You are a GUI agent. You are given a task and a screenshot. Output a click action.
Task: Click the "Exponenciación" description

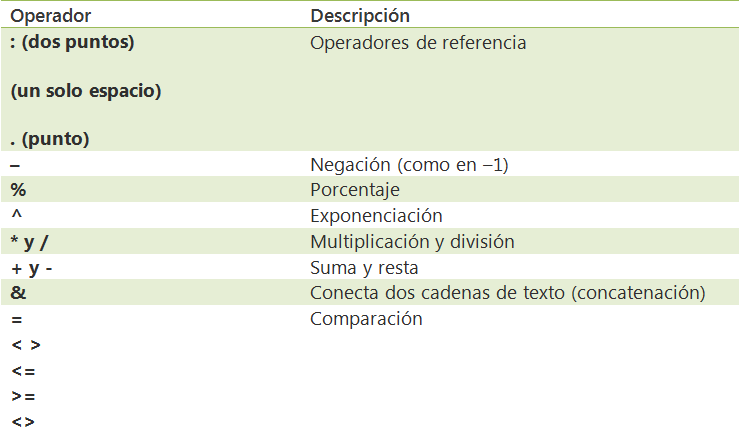[376, 216]
